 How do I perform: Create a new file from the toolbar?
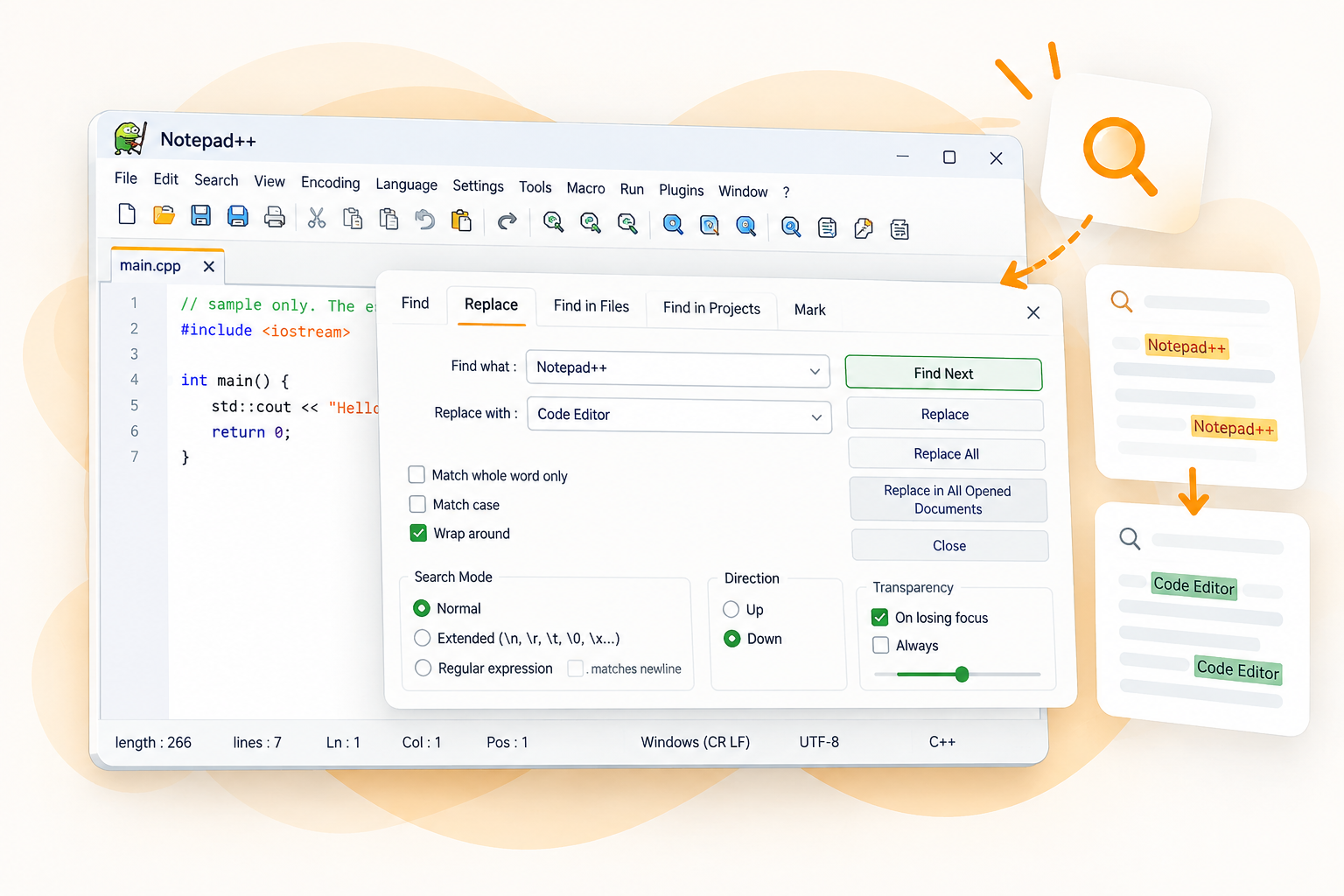127,214
